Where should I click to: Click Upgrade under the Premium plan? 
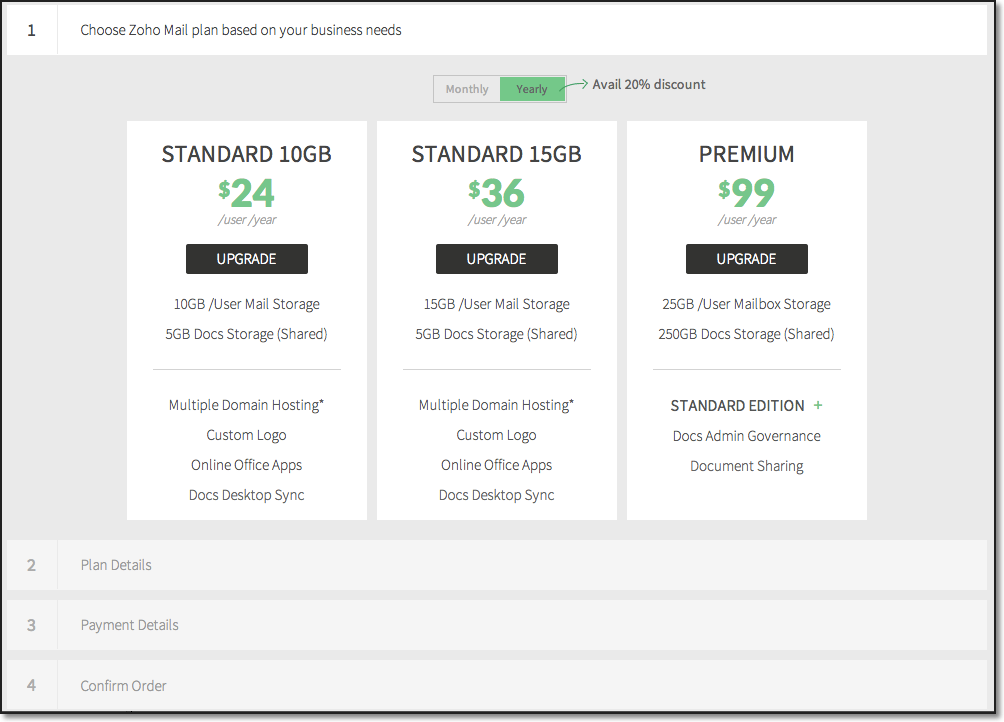pyautogui.click(x=746, y=258)
